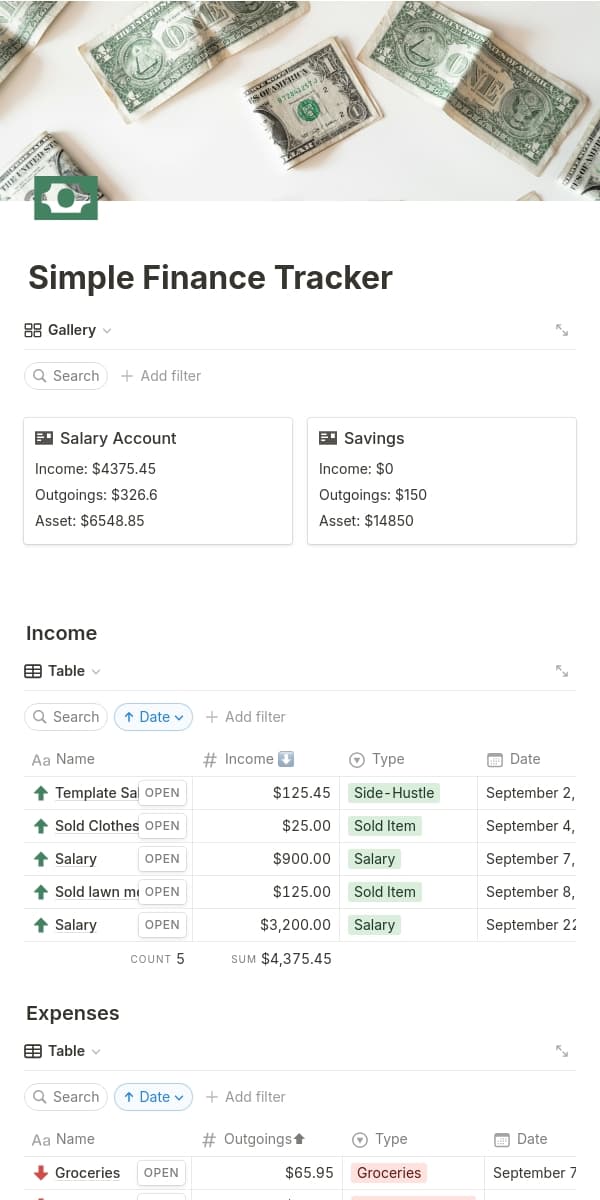This screenshot has height=1200, width=600.
Task: Open the Expenses Table view dropdown
Action: (x=62, y=1051)
